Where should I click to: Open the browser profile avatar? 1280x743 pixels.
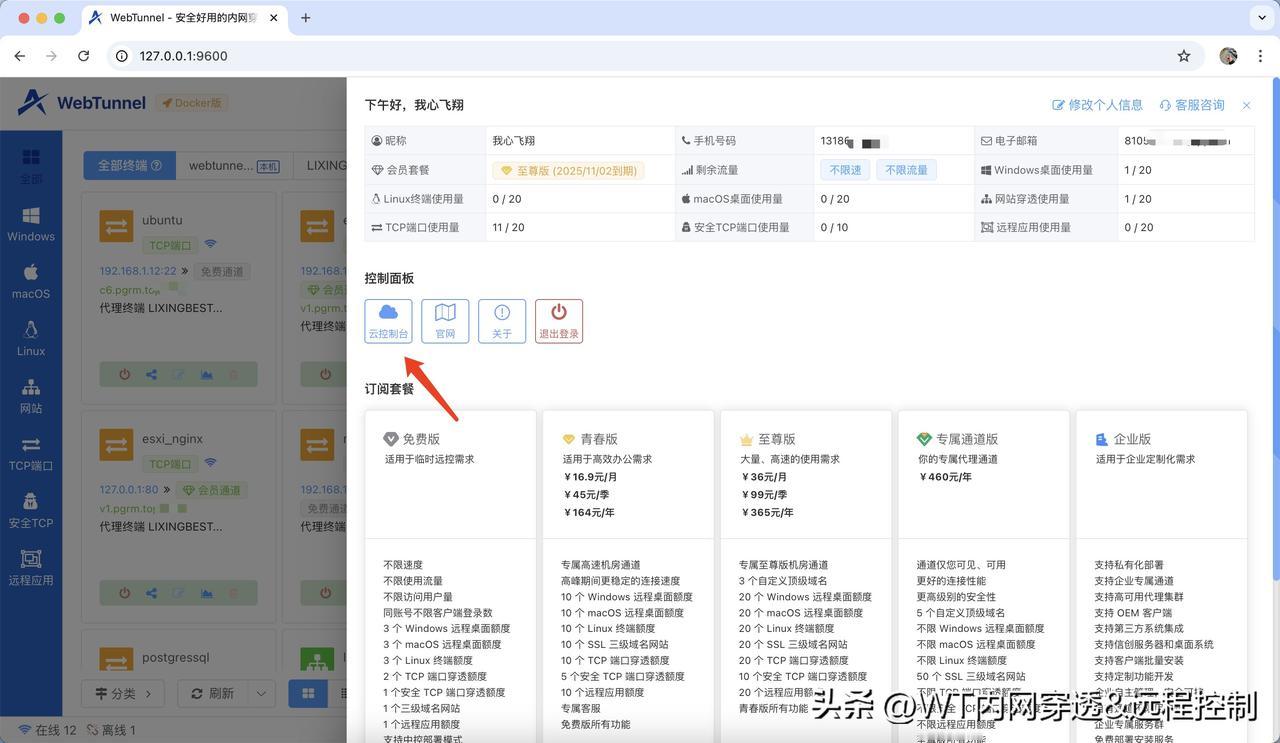pos(1229,56)
